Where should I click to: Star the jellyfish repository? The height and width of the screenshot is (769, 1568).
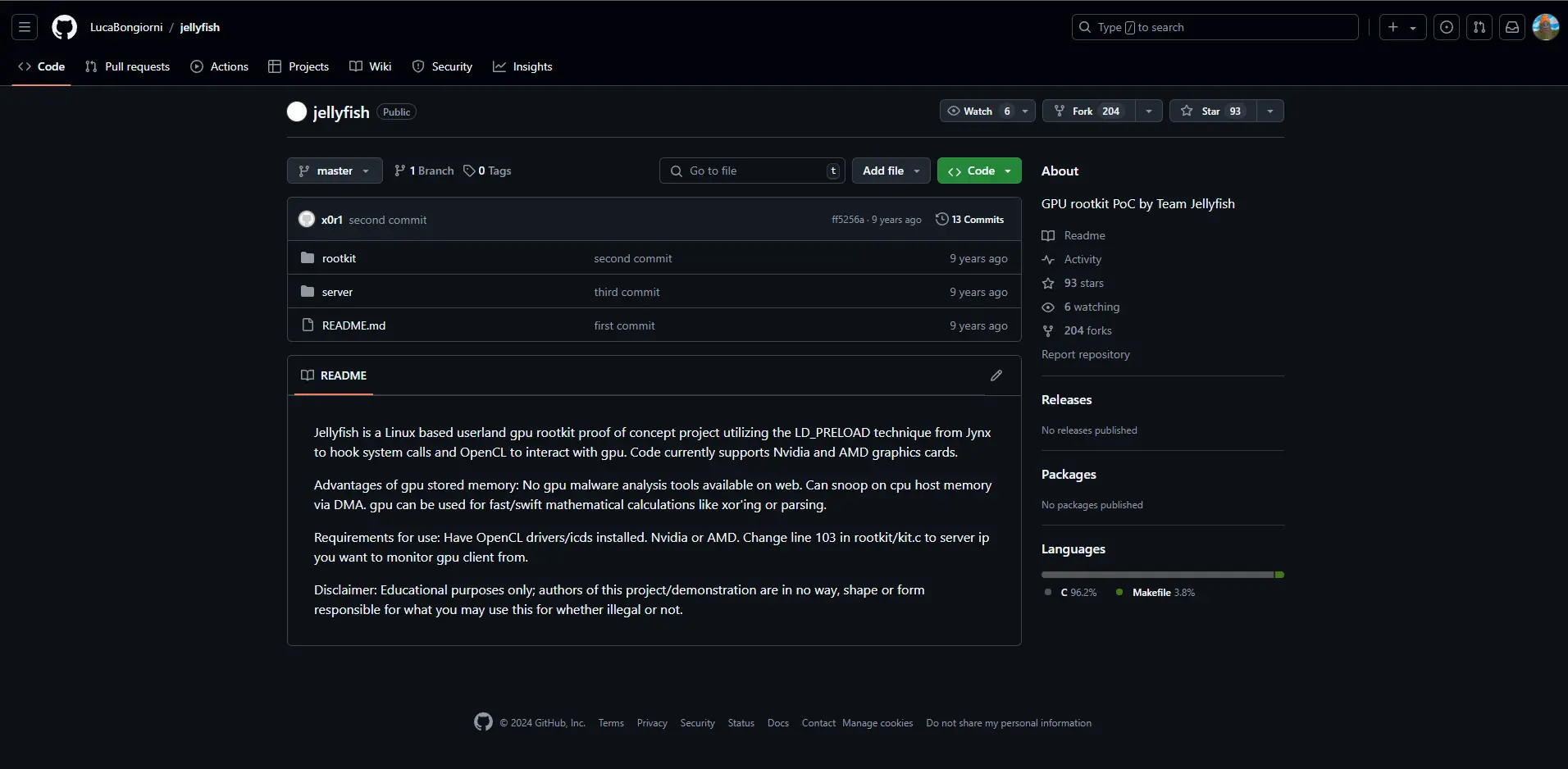tap(1212, 111)
